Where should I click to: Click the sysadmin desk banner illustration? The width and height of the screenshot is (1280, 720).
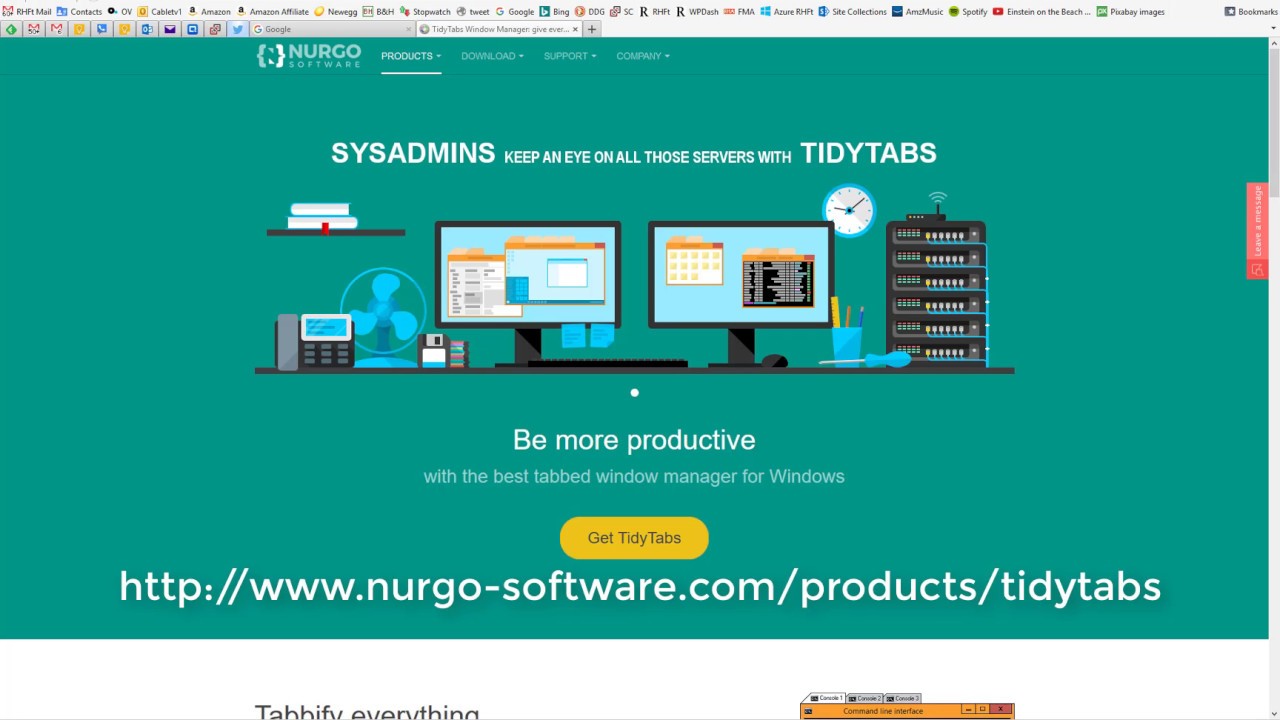coord(634,278)
